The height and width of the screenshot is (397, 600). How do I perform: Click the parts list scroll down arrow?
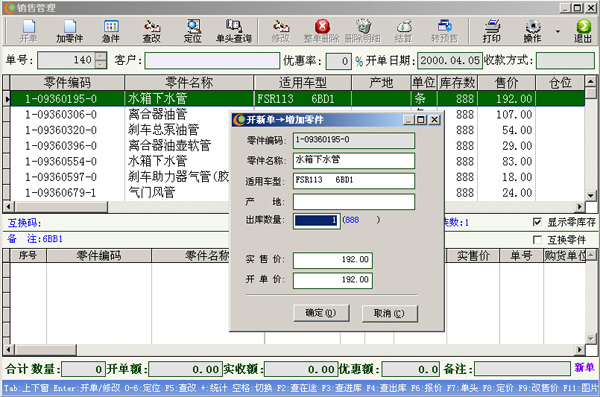point(590,196)
